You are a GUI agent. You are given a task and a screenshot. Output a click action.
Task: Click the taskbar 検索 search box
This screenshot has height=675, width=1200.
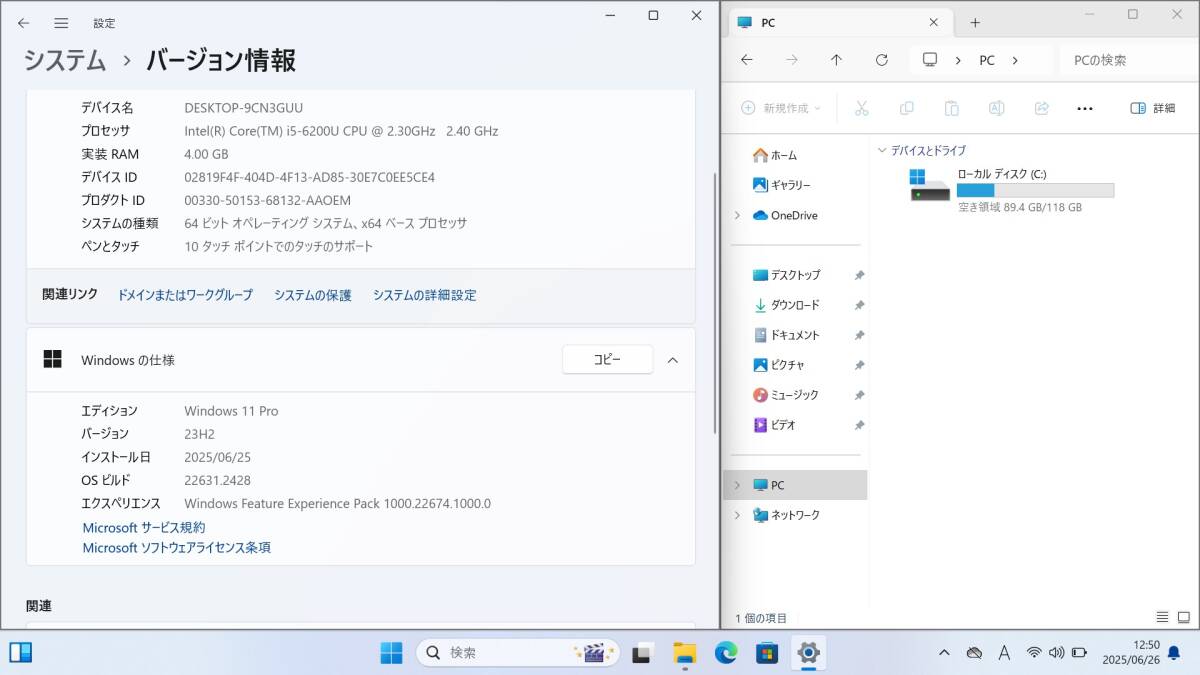pyautogui.click(x=519, y=653)
